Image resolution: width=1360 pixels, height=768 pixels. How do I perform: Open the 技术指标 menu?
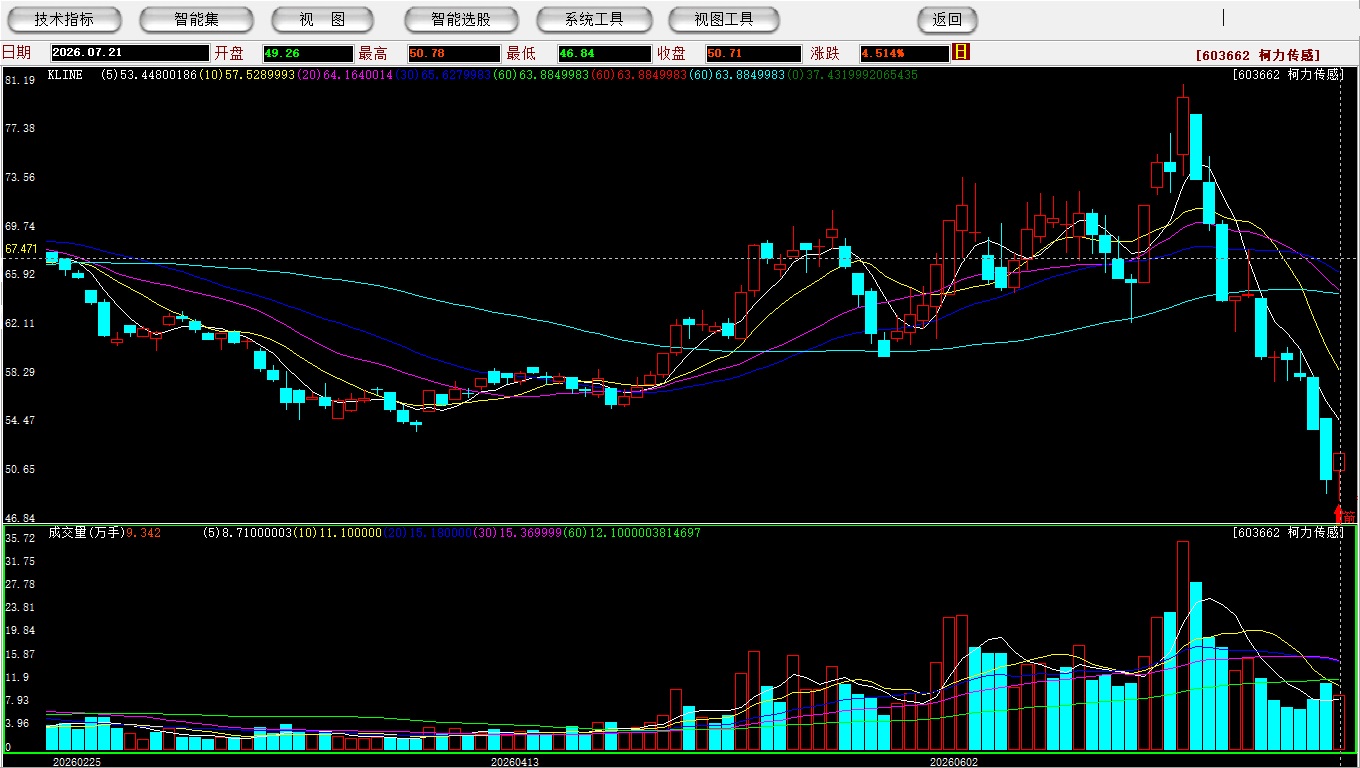65,19
